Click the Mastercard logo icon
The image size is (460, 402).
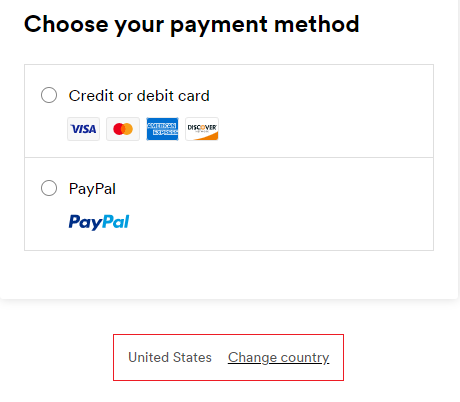[123, 129]
